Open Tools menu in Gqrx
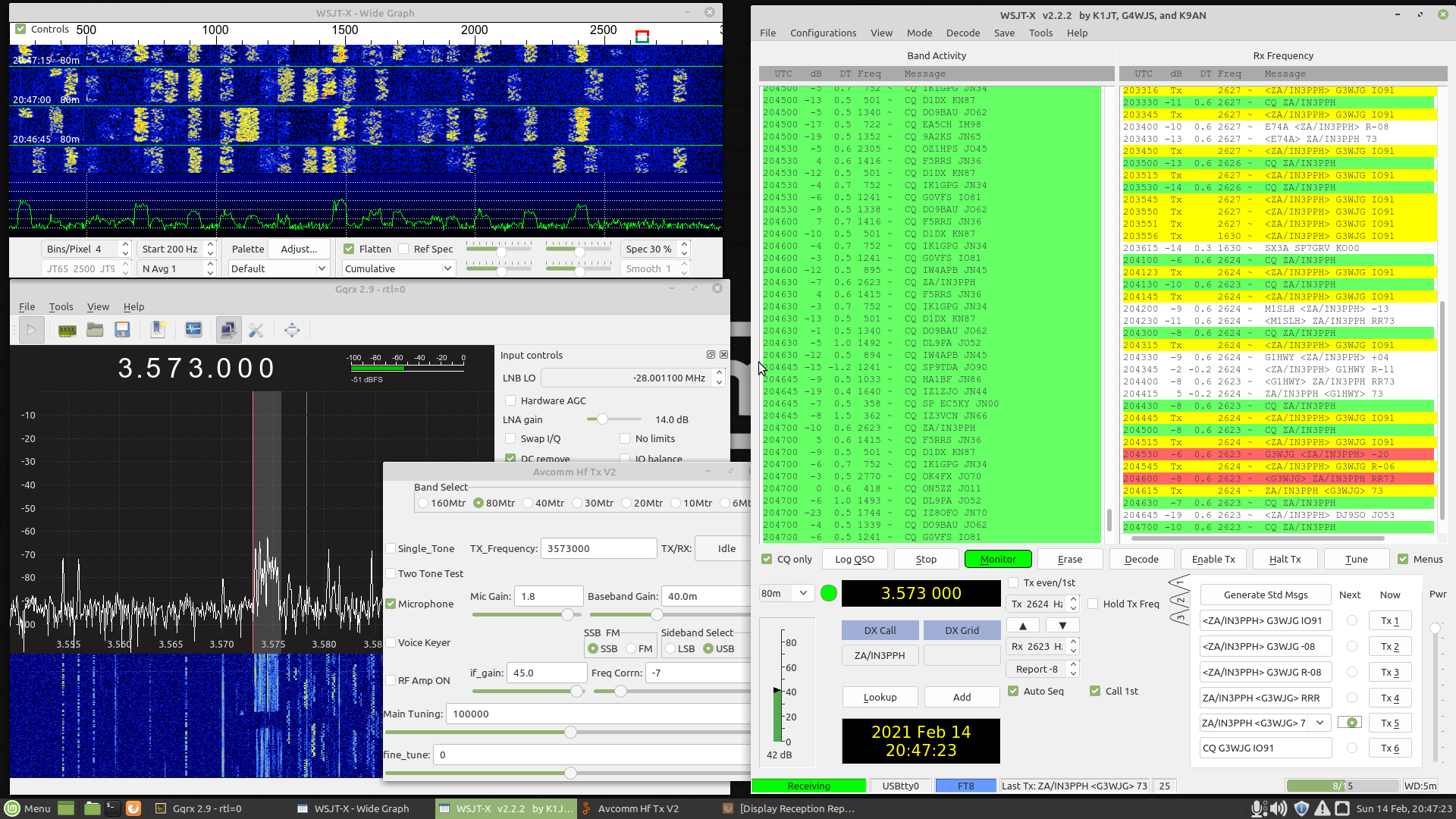 (61, 306)
